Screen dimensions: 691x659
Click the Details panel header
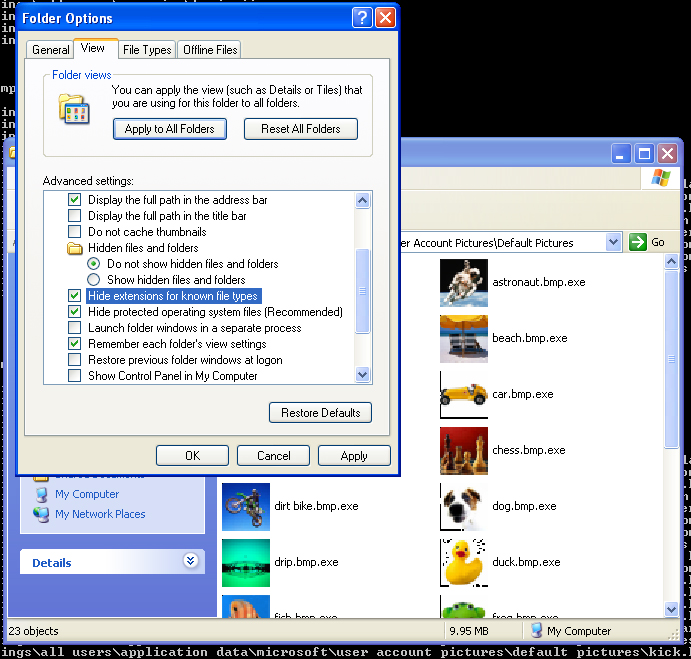coord(112,562)
